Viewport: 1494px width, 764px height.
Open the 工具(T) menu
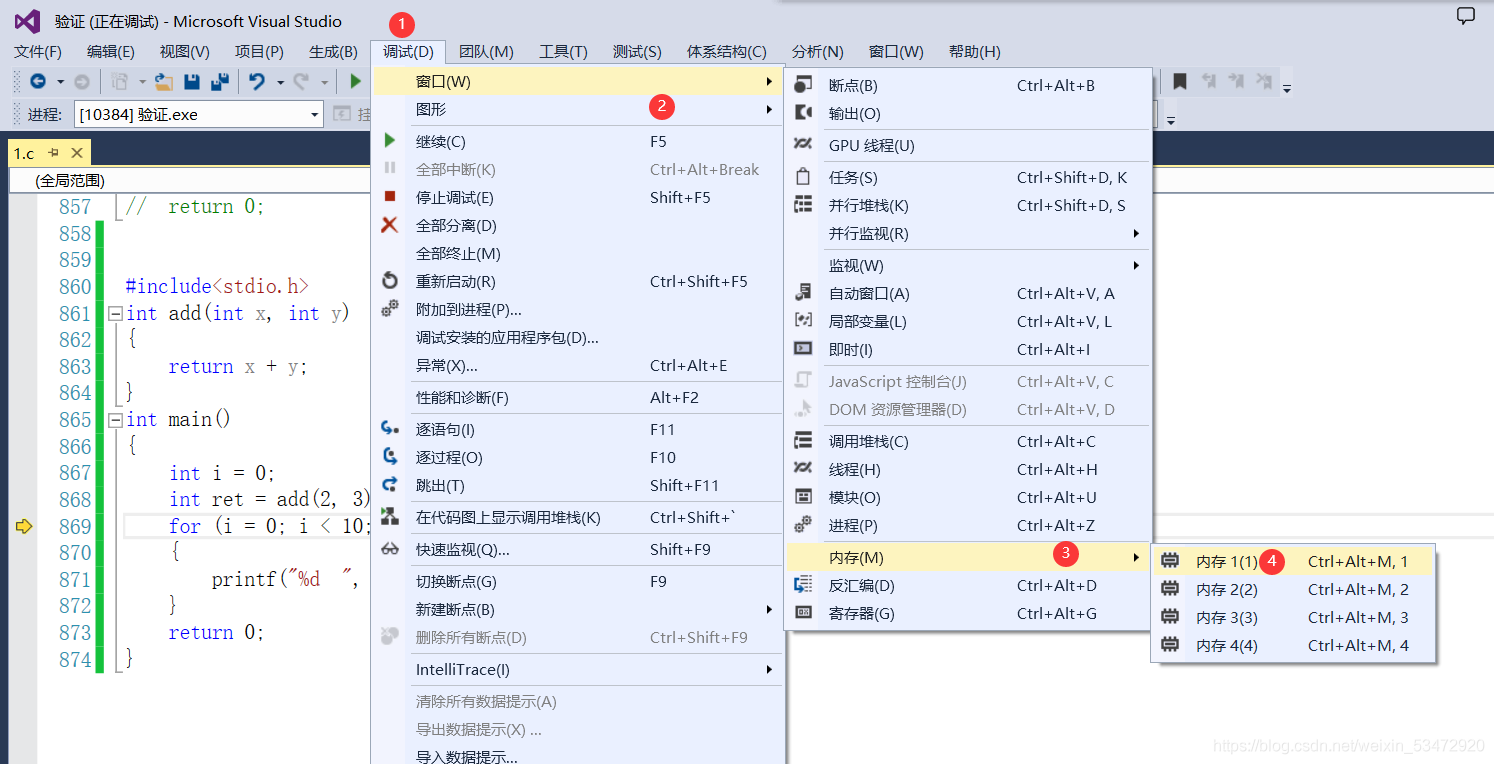point(563,52)
